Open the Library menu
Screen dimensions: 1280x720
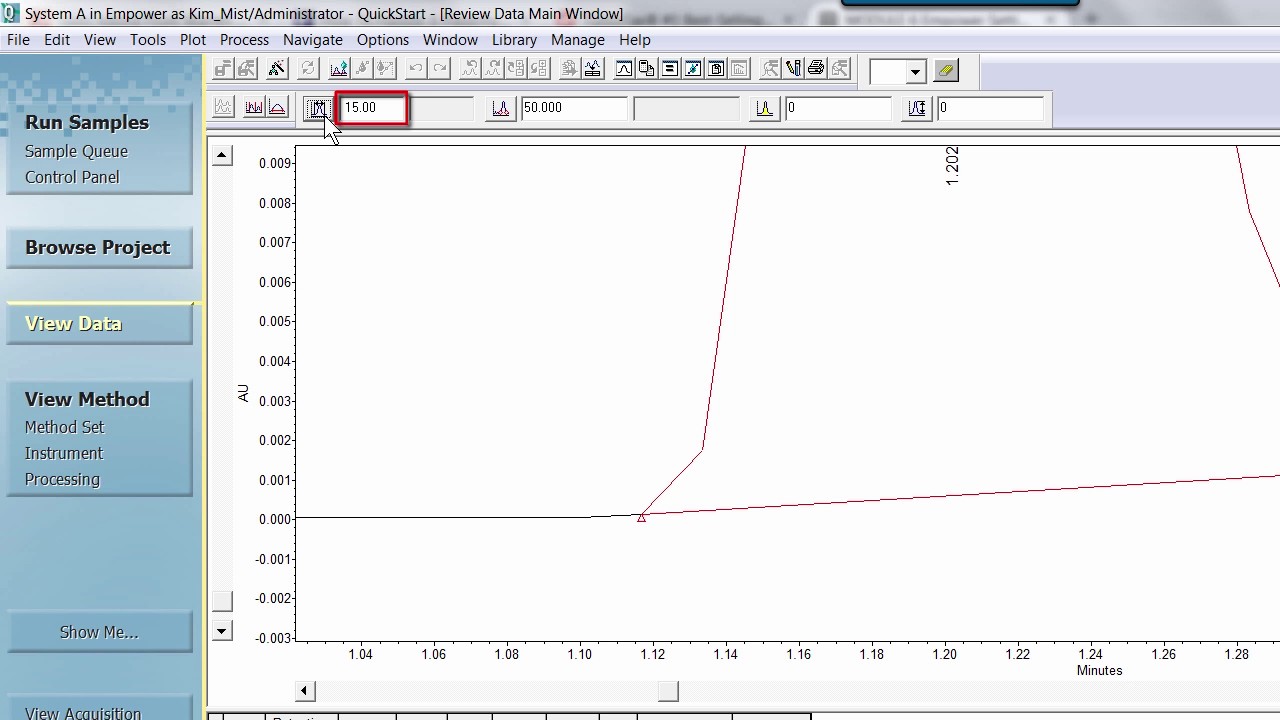[x=514, y=40]
